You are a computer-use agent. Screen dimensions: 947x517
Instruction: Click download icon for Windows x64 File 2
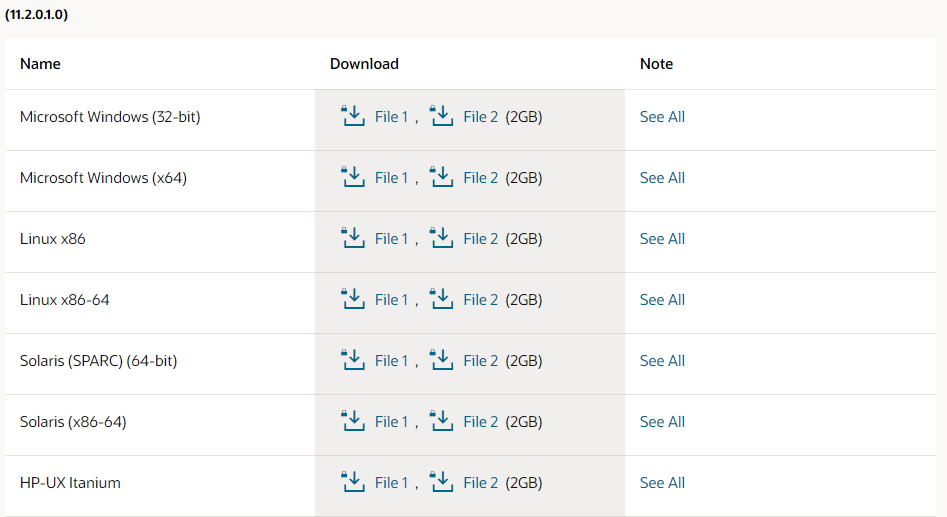(x=441, y=176)
